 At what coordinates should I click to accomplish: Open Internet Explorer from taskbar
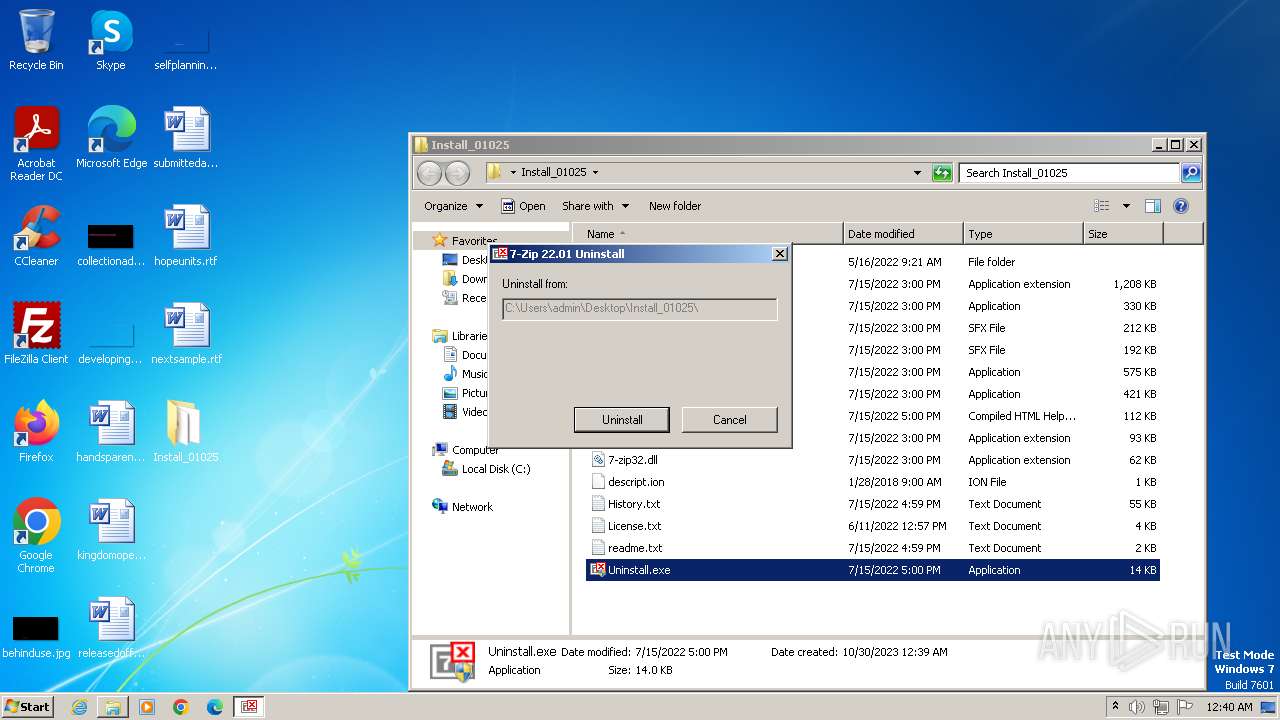point(79,707)
